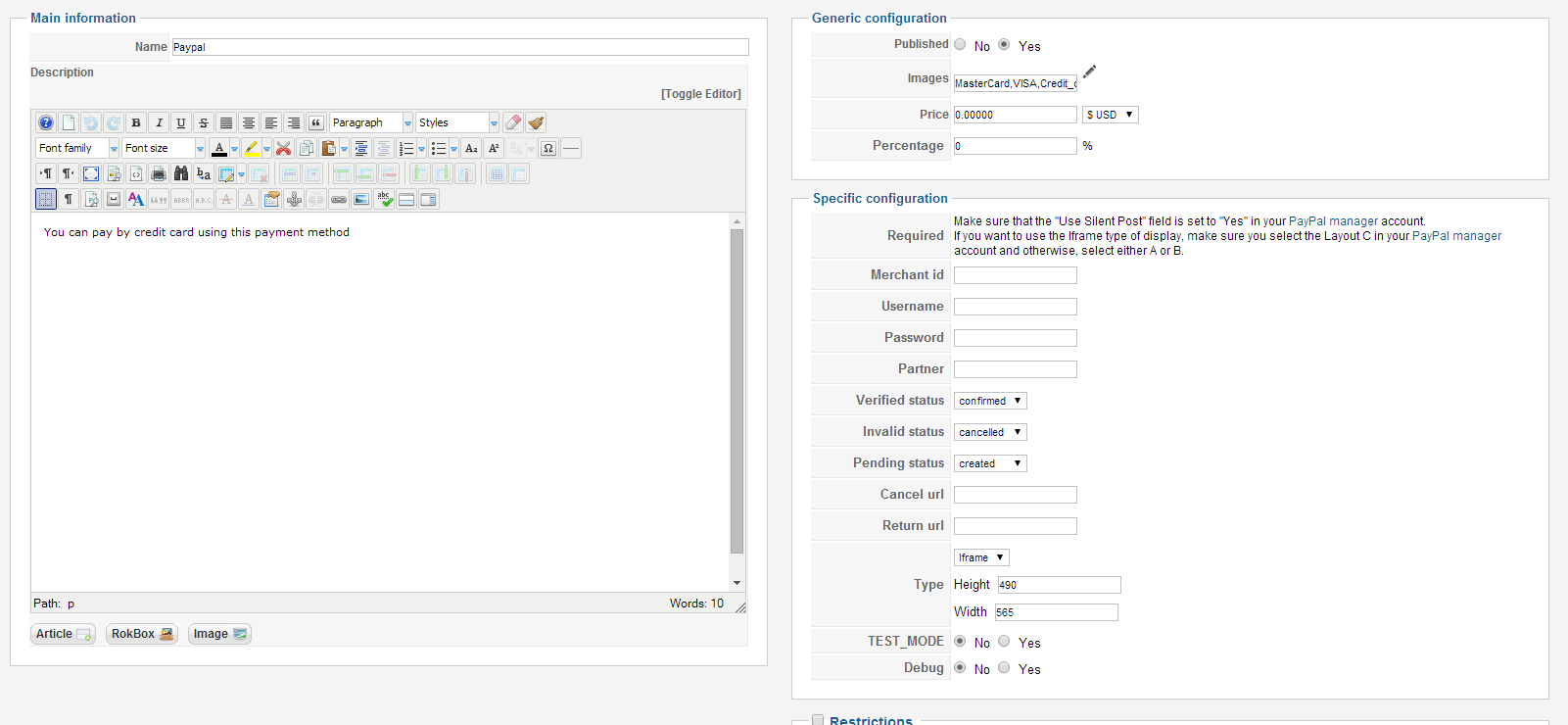Open the Font size dropdown
The image size is (1568, 725).
tap(164, 148)
